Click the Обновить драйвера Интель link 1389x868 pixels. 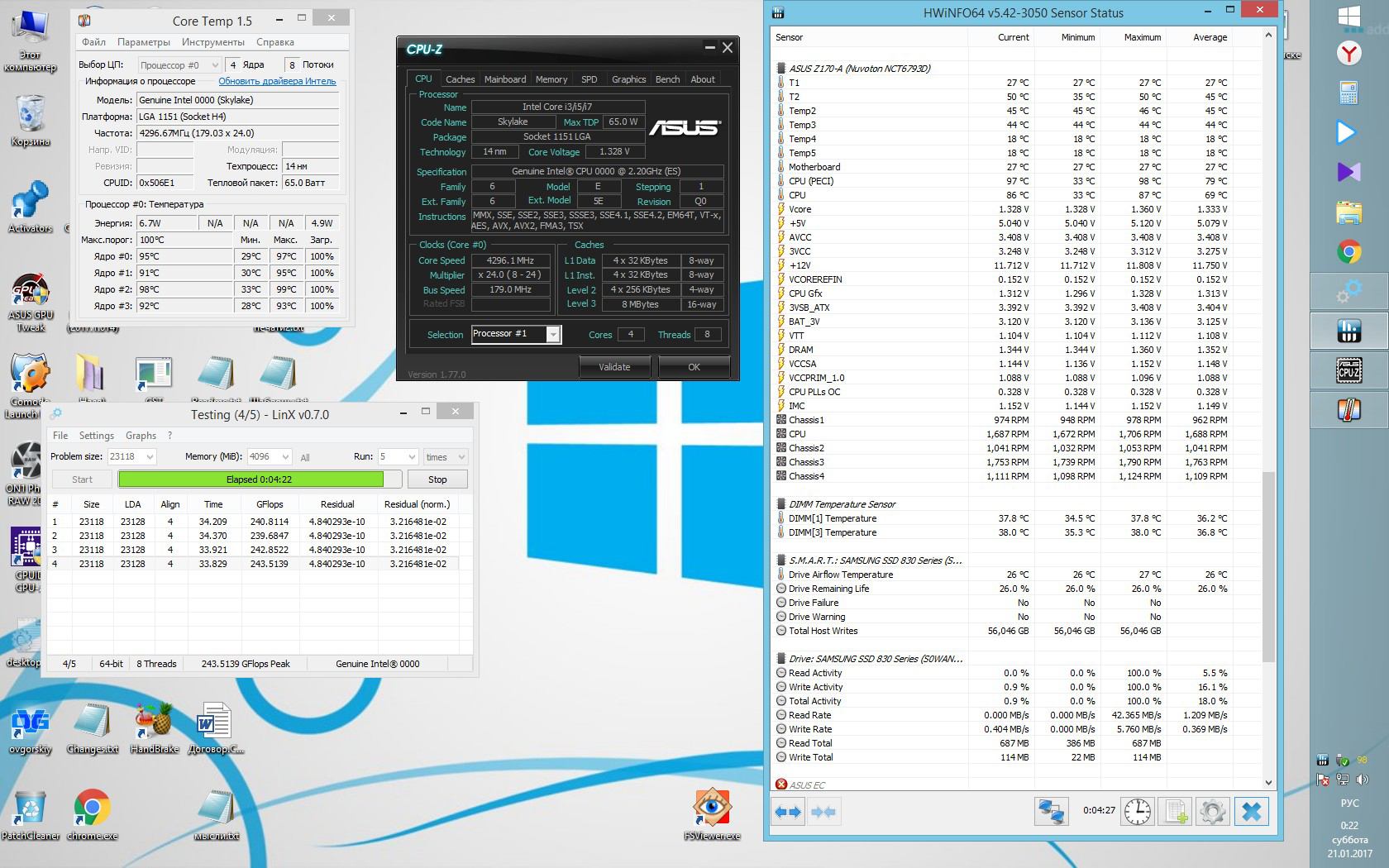coord(277,81)
